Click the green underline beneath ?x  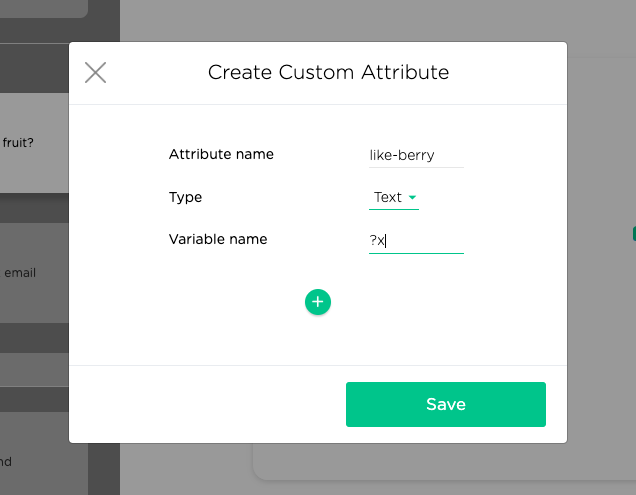416,253
